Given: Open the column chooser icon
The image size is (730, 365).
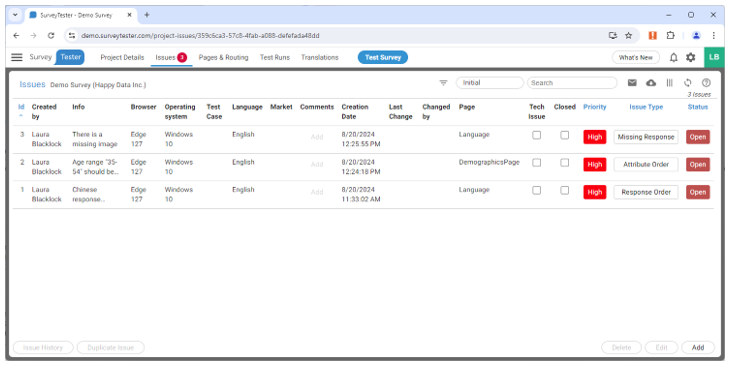Looking at the screenshot, I should point(669,83).
